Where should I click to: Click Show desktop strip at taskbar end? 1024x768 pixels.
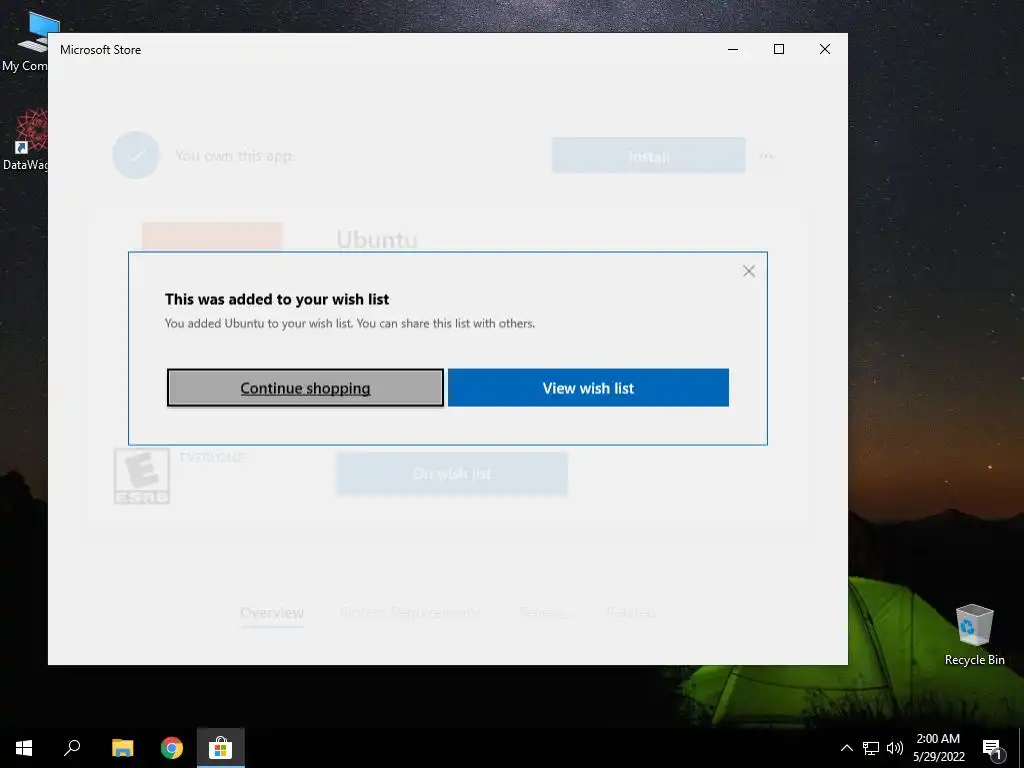click(x=1021, y=748)
